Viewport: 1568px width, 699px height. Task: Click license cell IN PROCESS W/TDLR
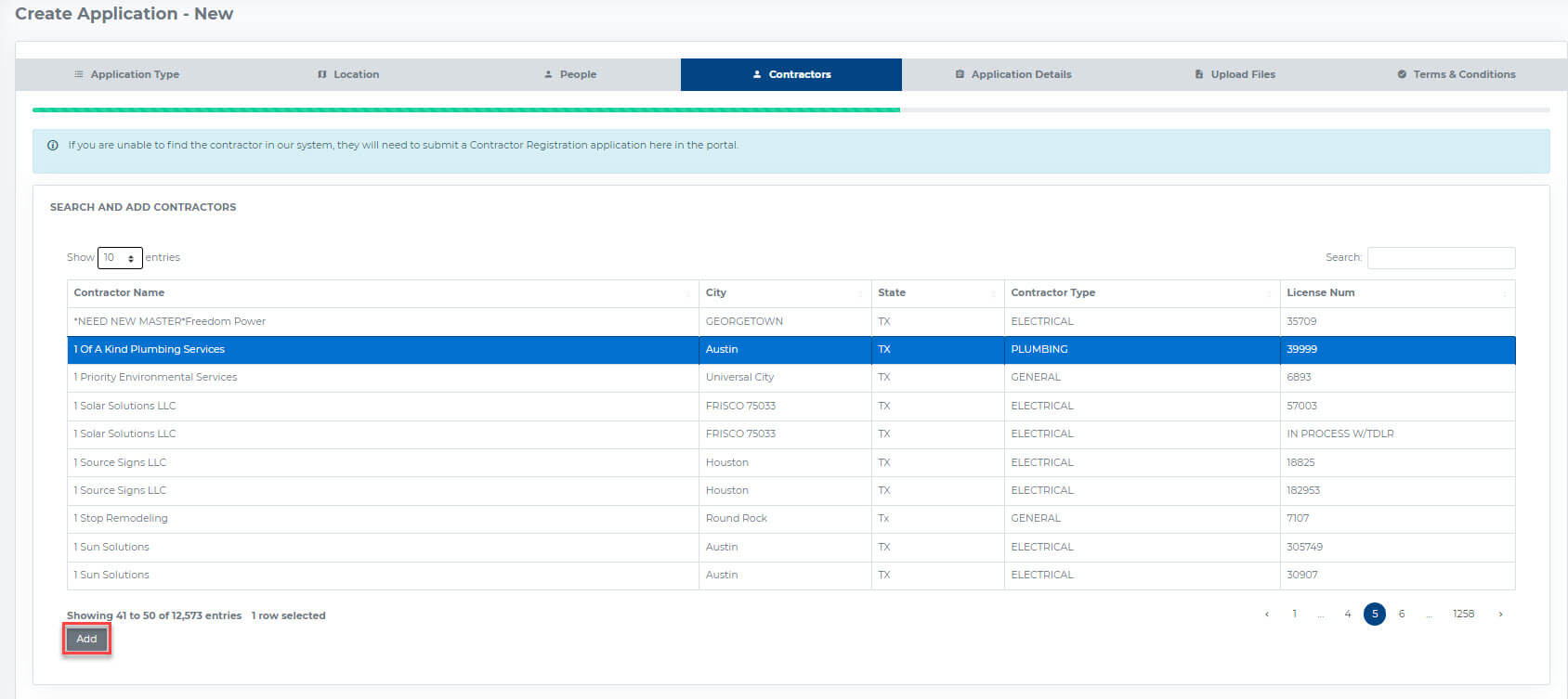(x=1397, y=434)
